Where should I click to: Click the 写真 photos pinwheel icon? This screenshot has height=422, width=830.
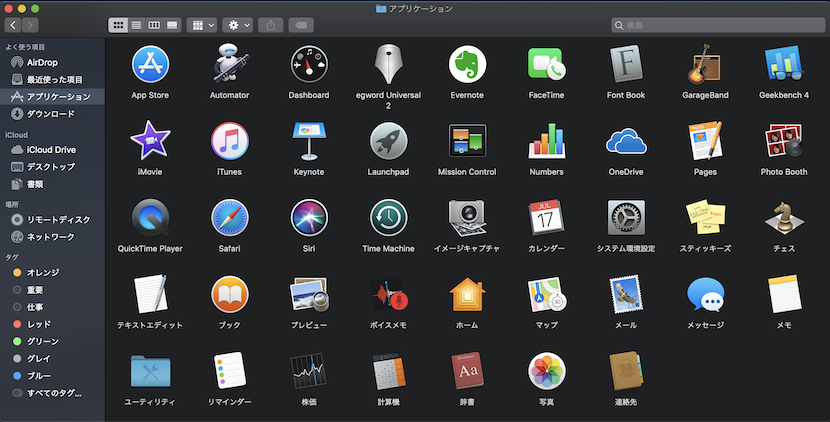pos(546,371)
